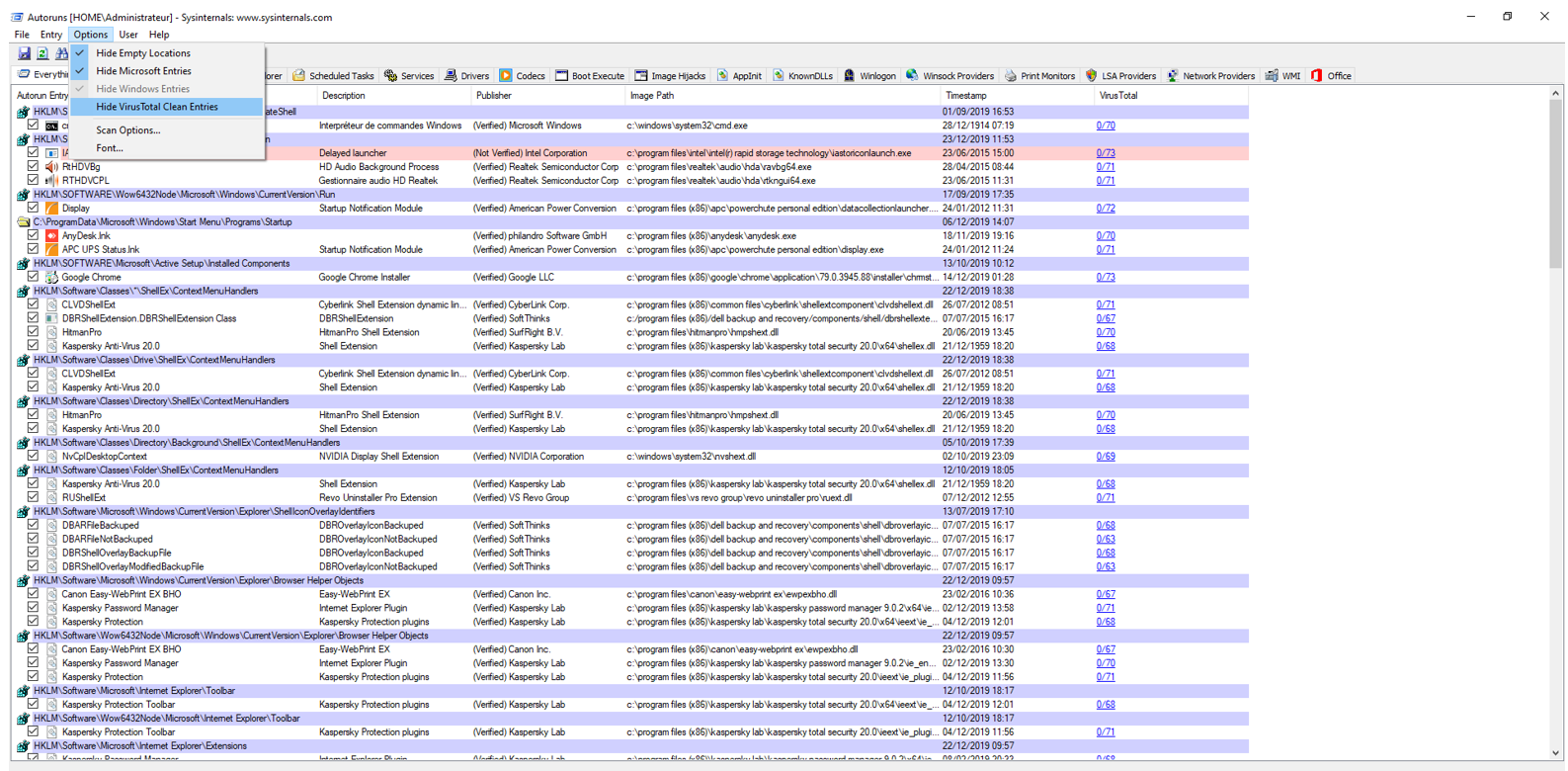1568x771 pixels.
Task: Click the Timestamp column header
Action: [x=965, y=96]
